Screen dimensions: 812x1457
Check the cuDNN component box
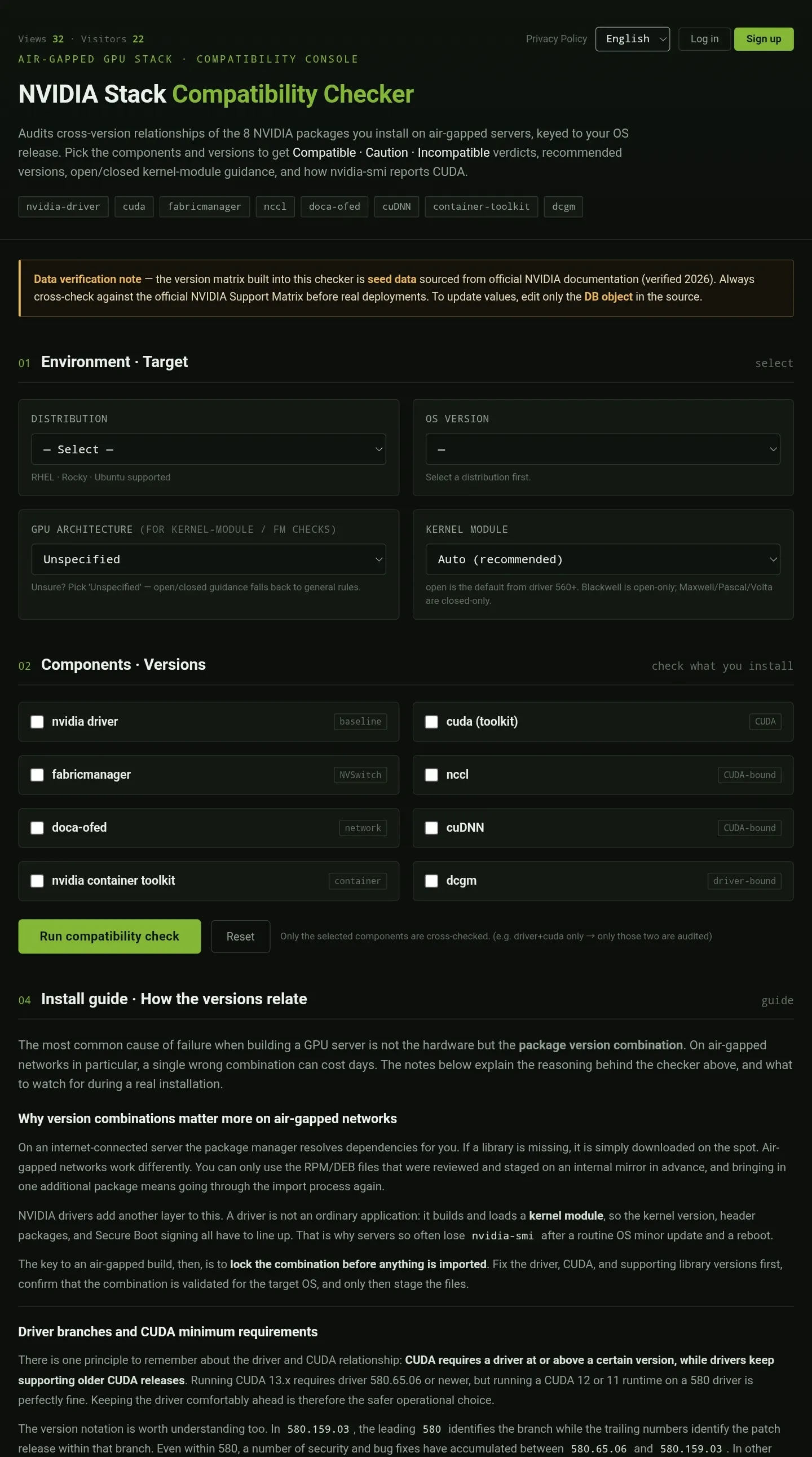click(431, 828)
